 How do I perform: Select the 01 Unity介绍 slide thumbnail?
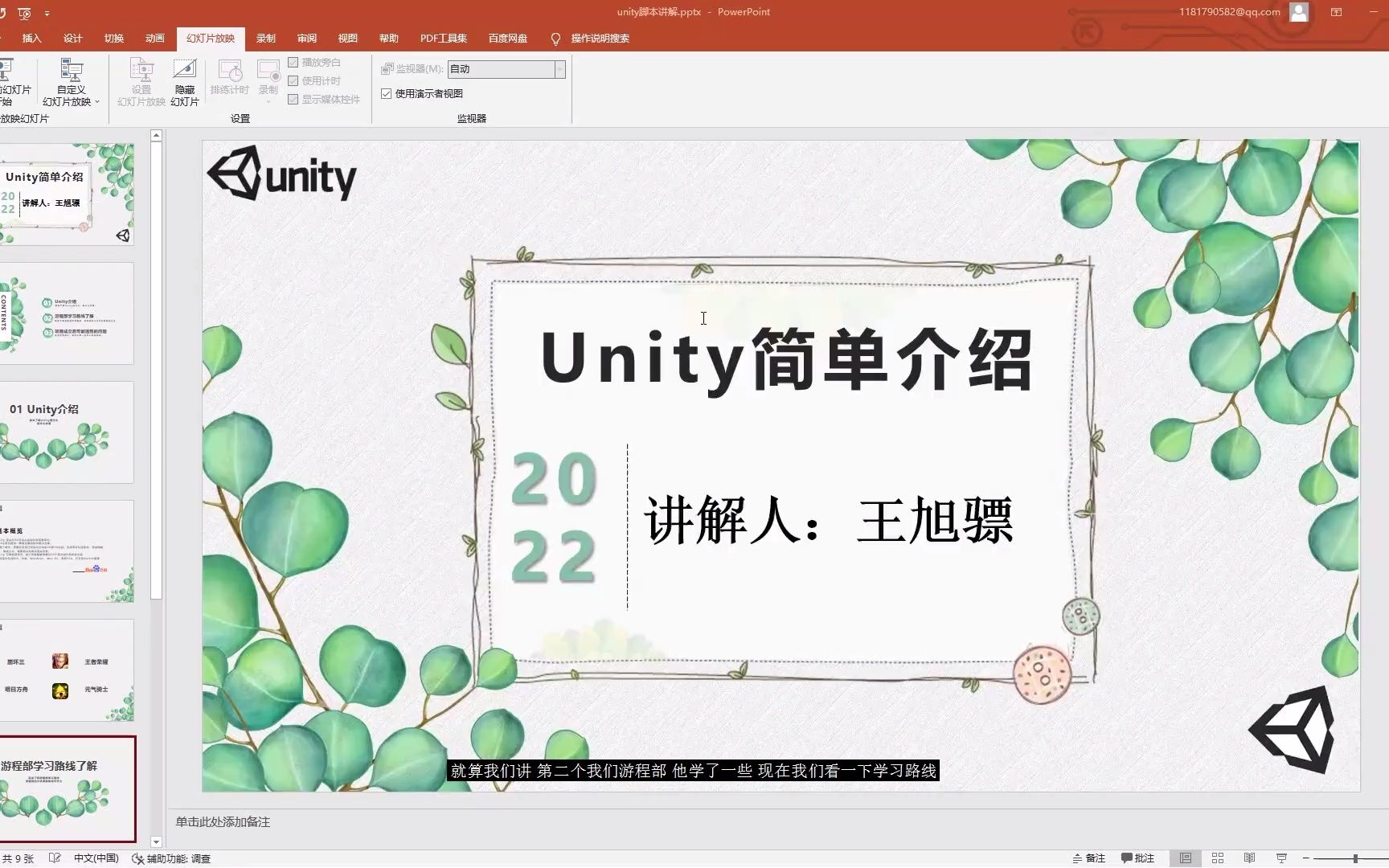pos(67,432)
